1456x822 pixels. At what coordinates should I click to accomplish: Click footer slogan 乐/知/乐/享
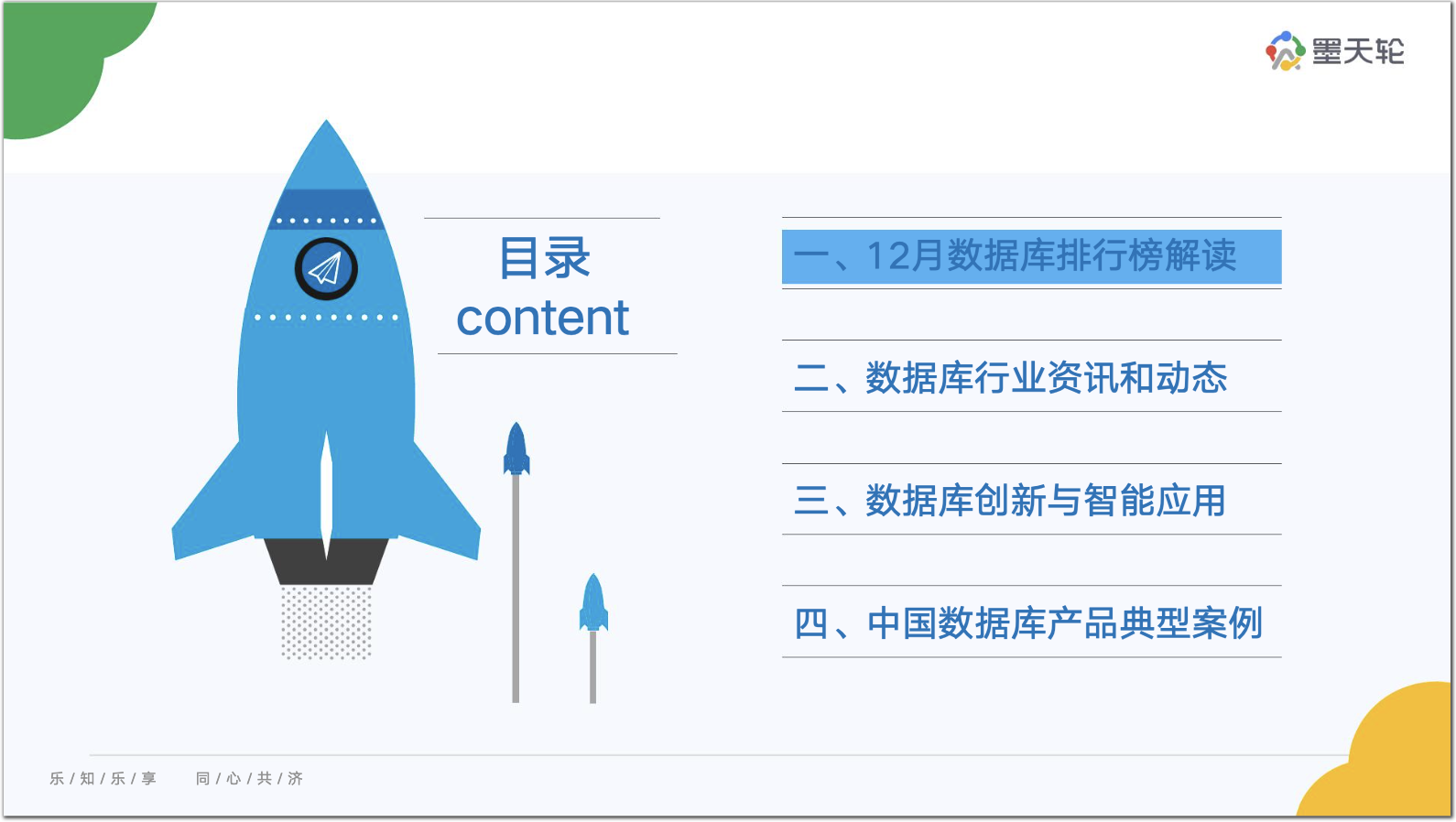103,778
